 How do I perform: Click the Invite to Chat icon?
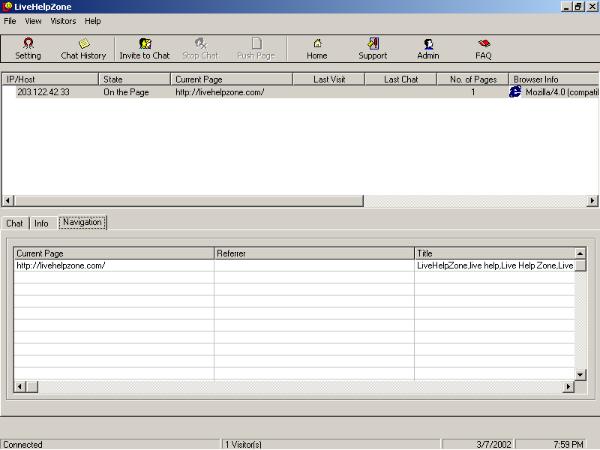145,49
